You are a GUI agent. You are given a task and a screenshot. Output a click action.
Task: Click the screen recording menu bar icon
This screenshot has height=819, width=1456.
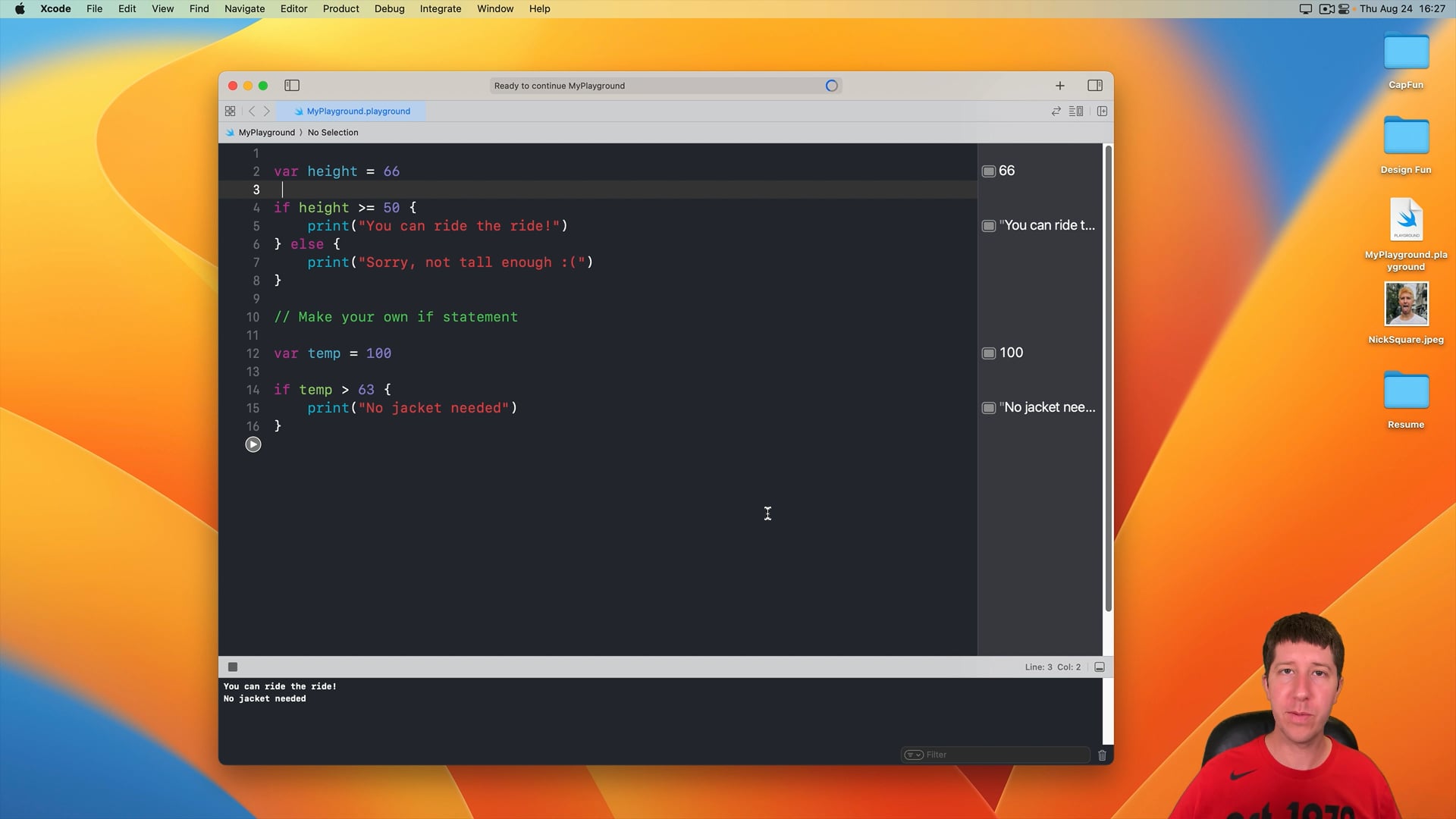point(1326,9)
